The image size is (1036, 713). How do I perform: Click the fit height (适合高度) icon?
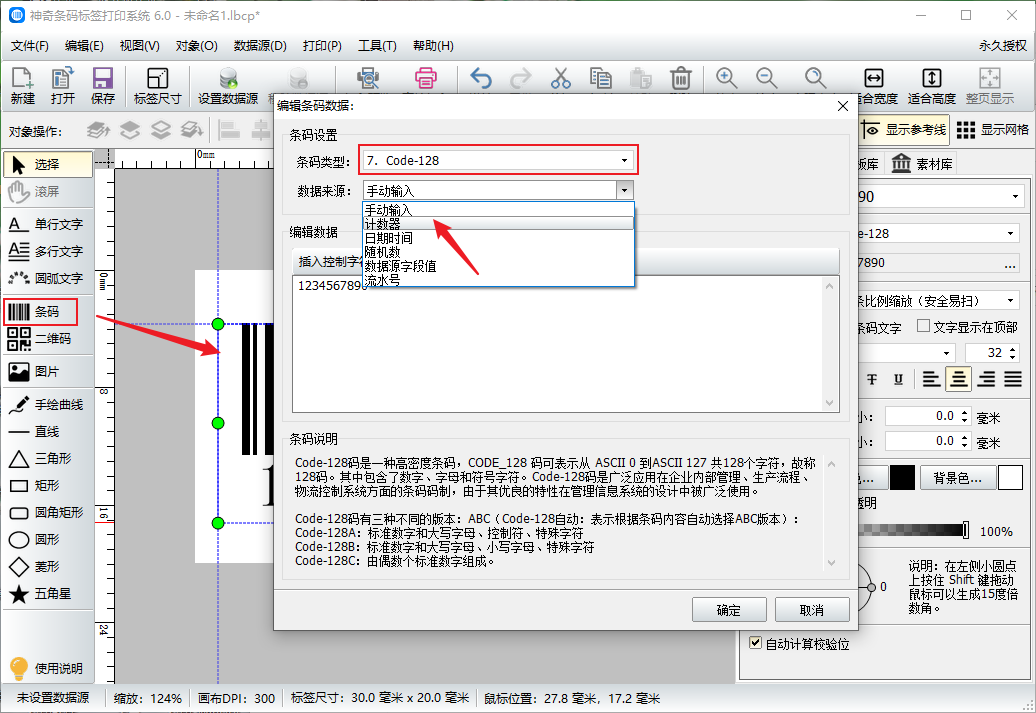(932, 85)
